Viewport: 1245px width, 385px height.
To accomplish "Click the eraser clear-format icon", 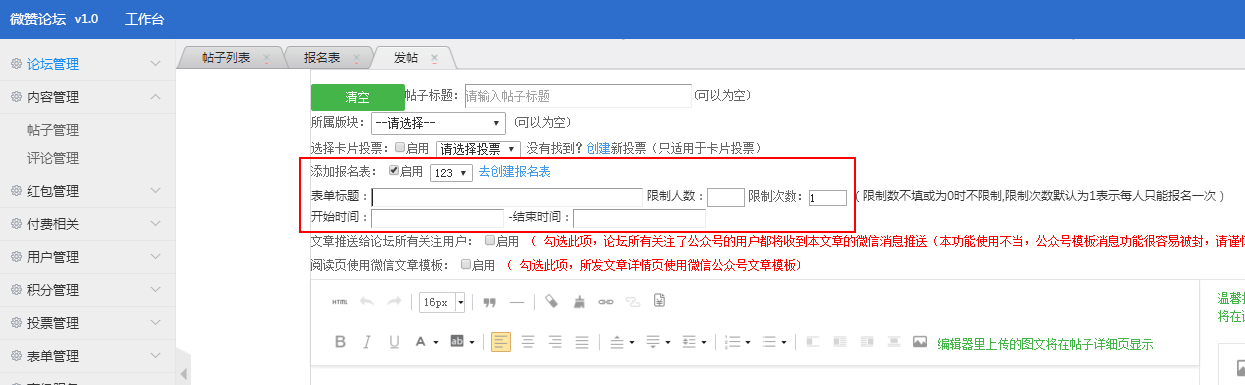I will 551,301.
